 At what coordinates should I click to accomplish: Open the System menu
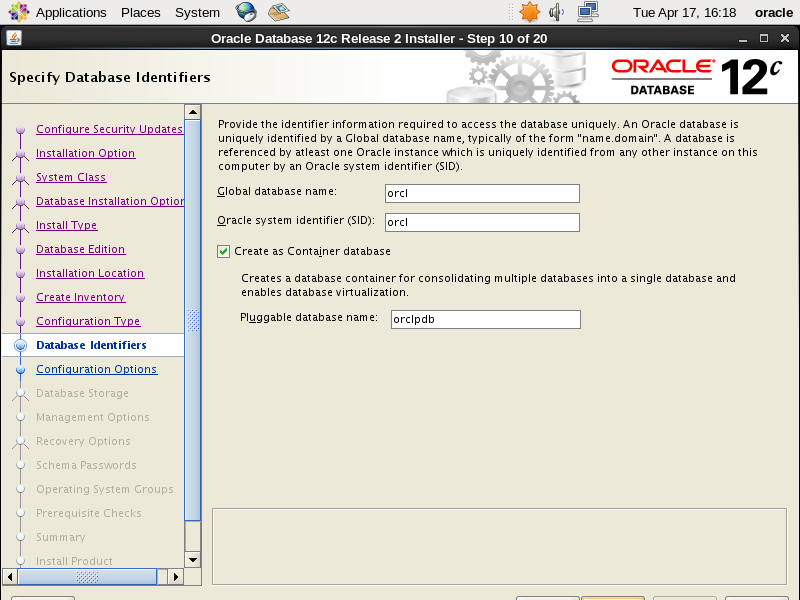(x=197, y=12)
